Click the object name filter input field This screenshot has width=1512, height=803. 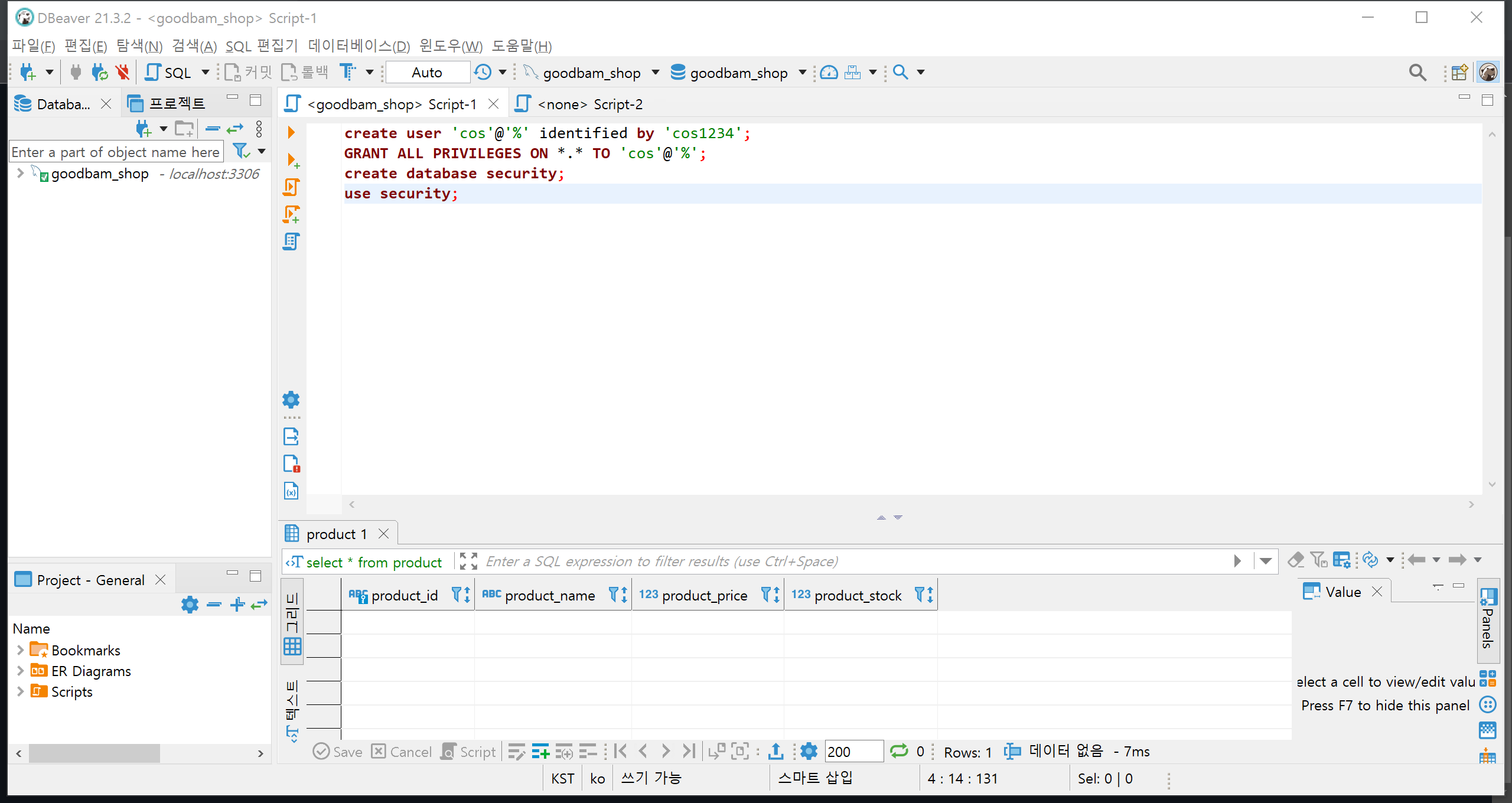click(x=116, y=152)
